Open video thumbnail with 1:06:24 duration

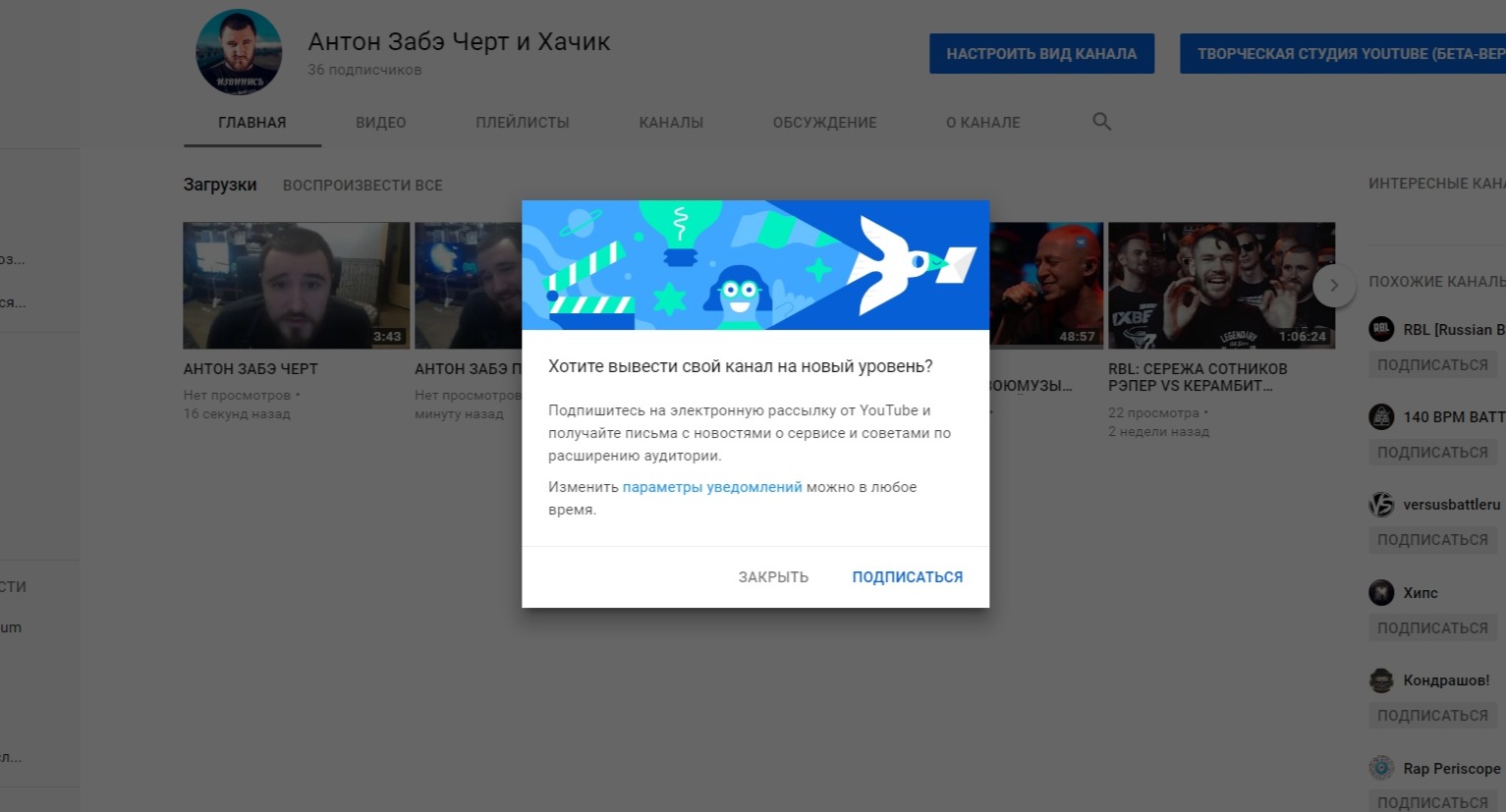1222,286
